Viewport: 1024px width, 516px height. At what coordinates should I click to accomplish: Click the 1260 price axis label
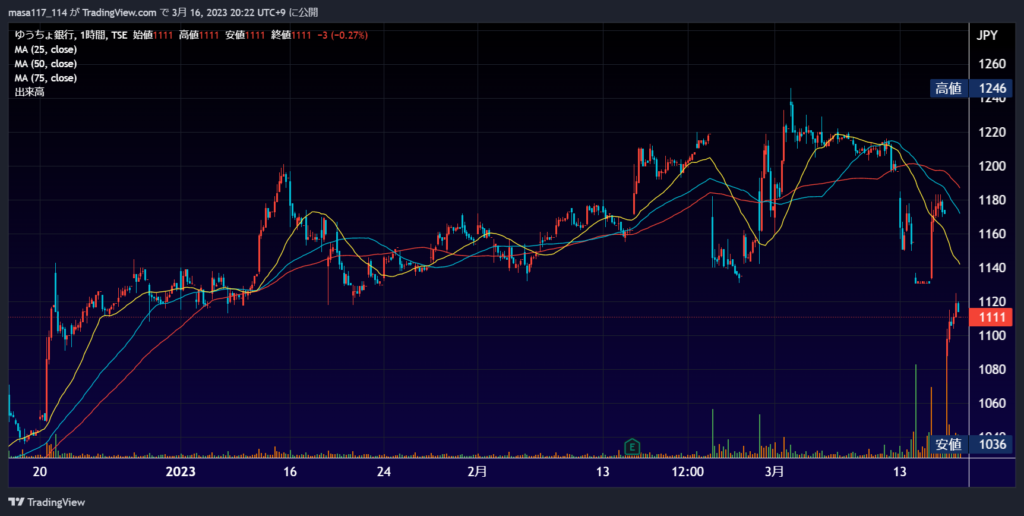992,64
